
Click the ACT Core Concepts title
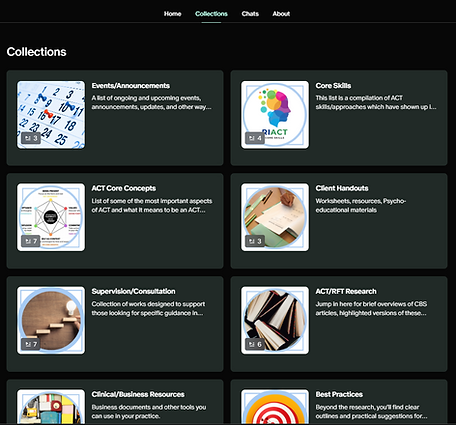point(124,188)
